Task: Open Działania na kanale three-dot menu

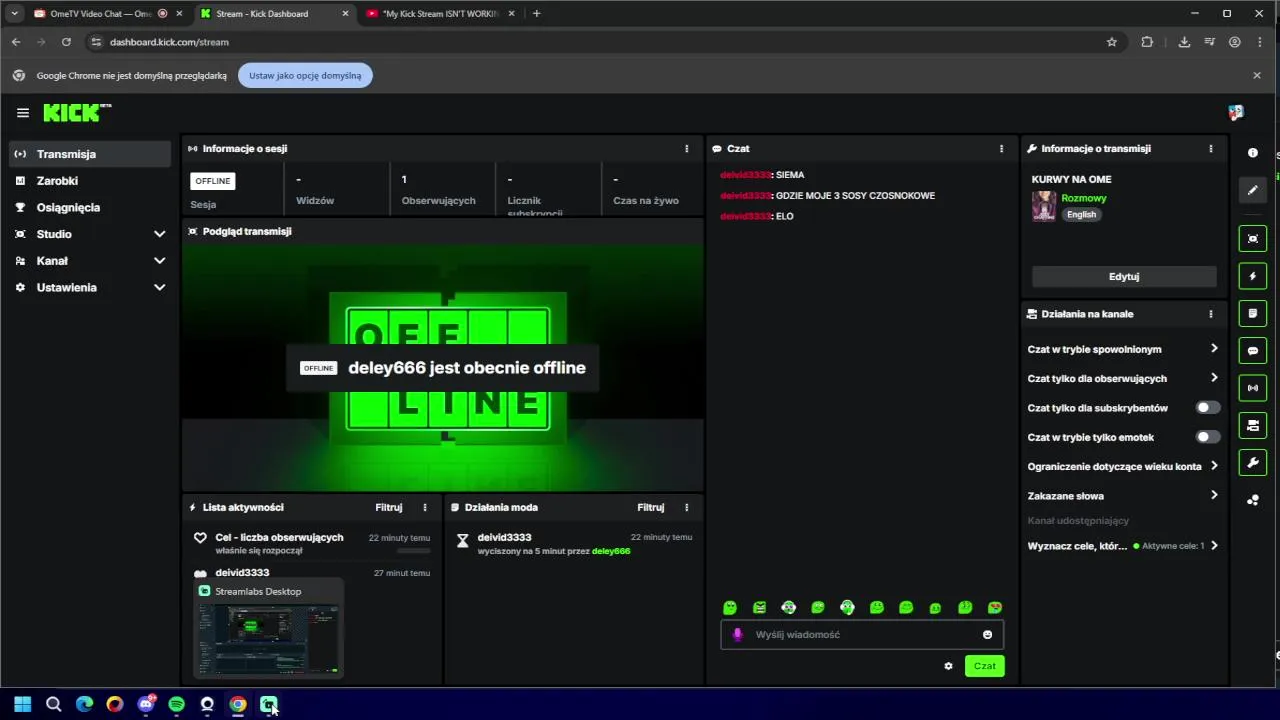Action: pos(1210,314)
